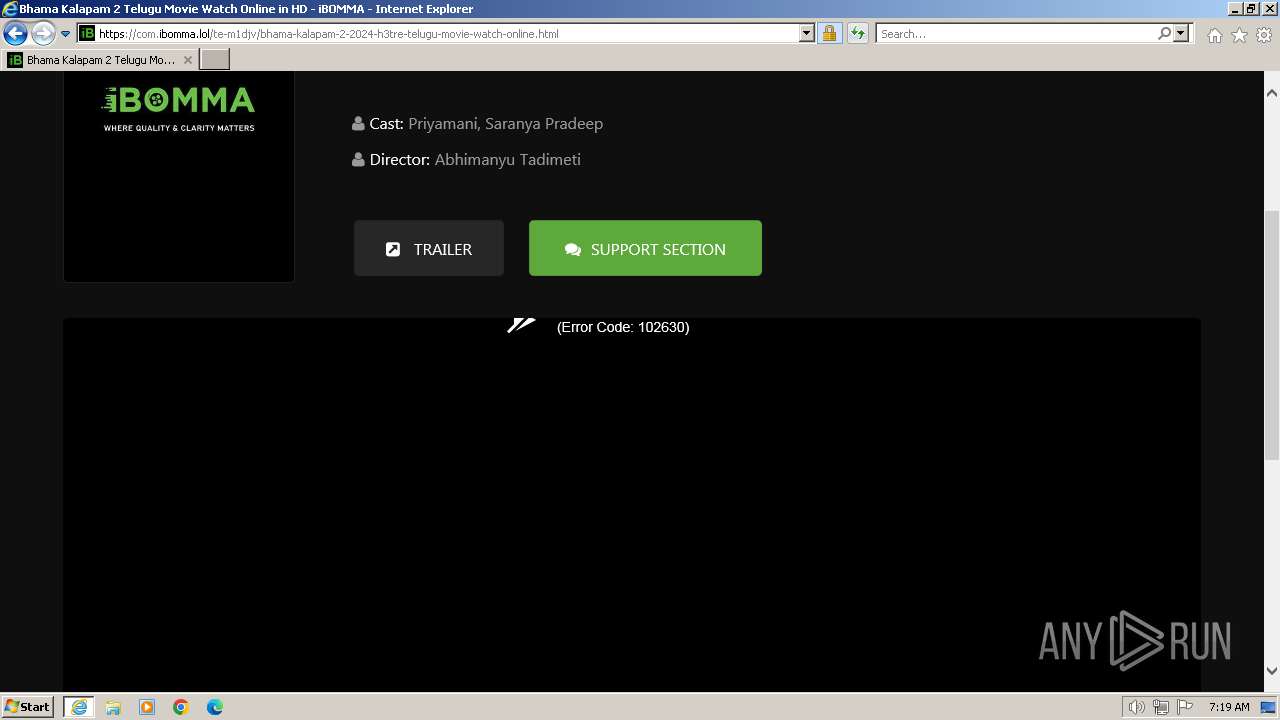Open the Home page icon
1280x720 pixels.
click(1214, 35)
